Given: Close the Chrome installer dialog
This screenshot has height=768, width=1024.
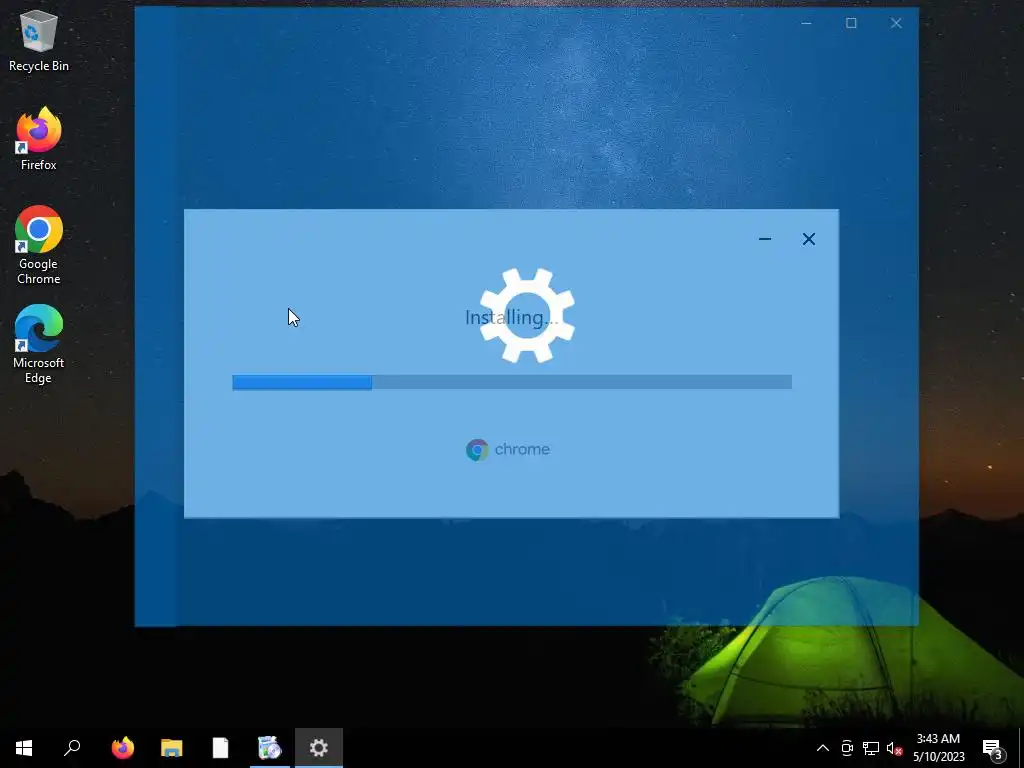Looking at the screenshot, I should 808,239.
